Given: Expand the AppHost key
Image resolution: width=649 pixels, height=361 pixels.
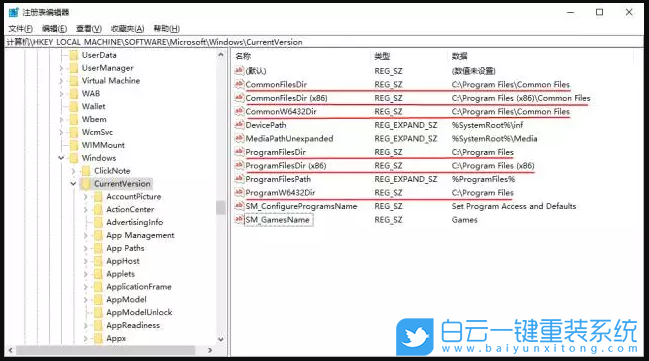Looking at the screenshot, I should click(86, 261).
